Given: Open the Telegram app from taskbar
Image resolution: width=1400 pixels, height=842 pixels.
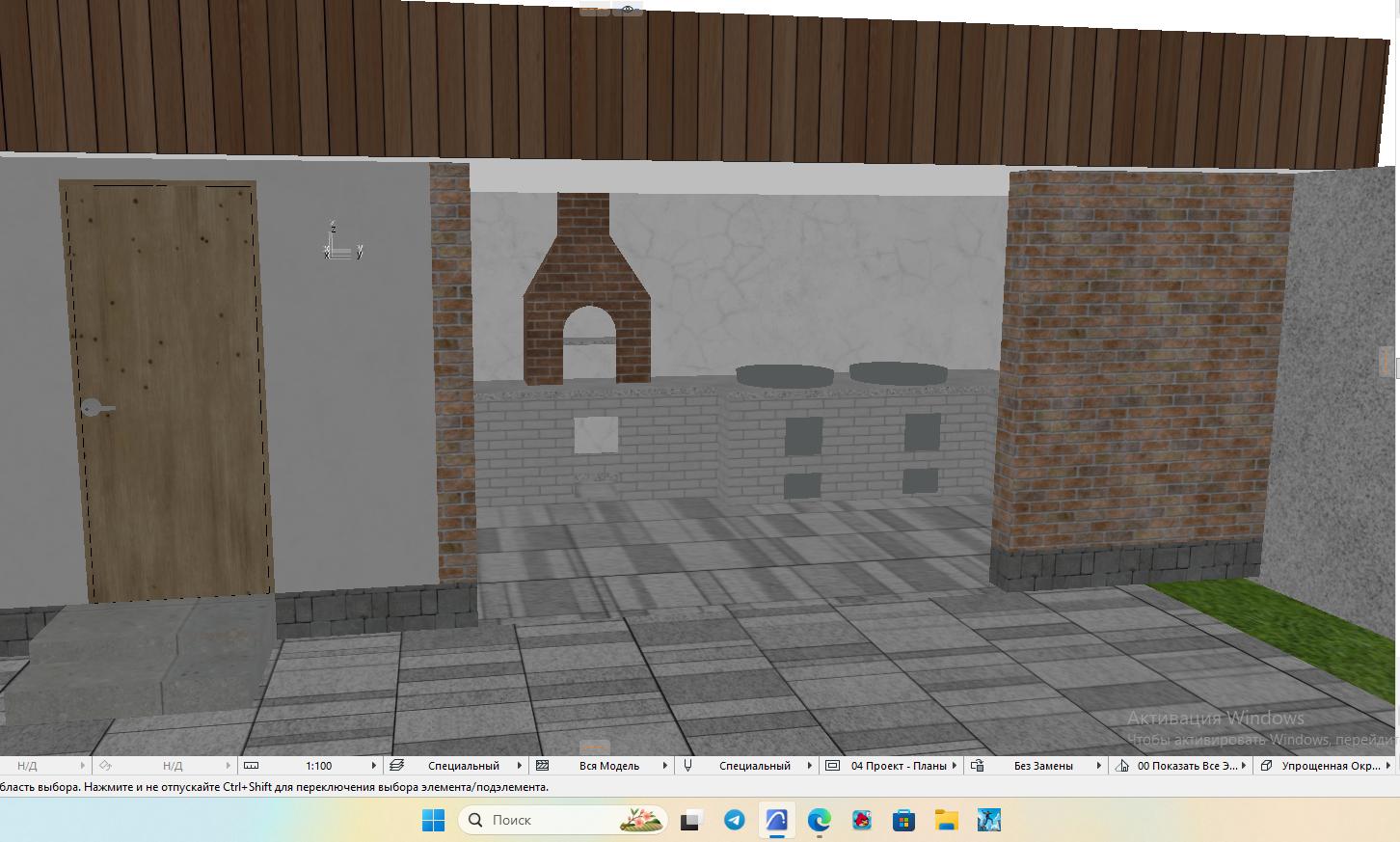Looking at the screenshot, I should (x=734, y=820).
